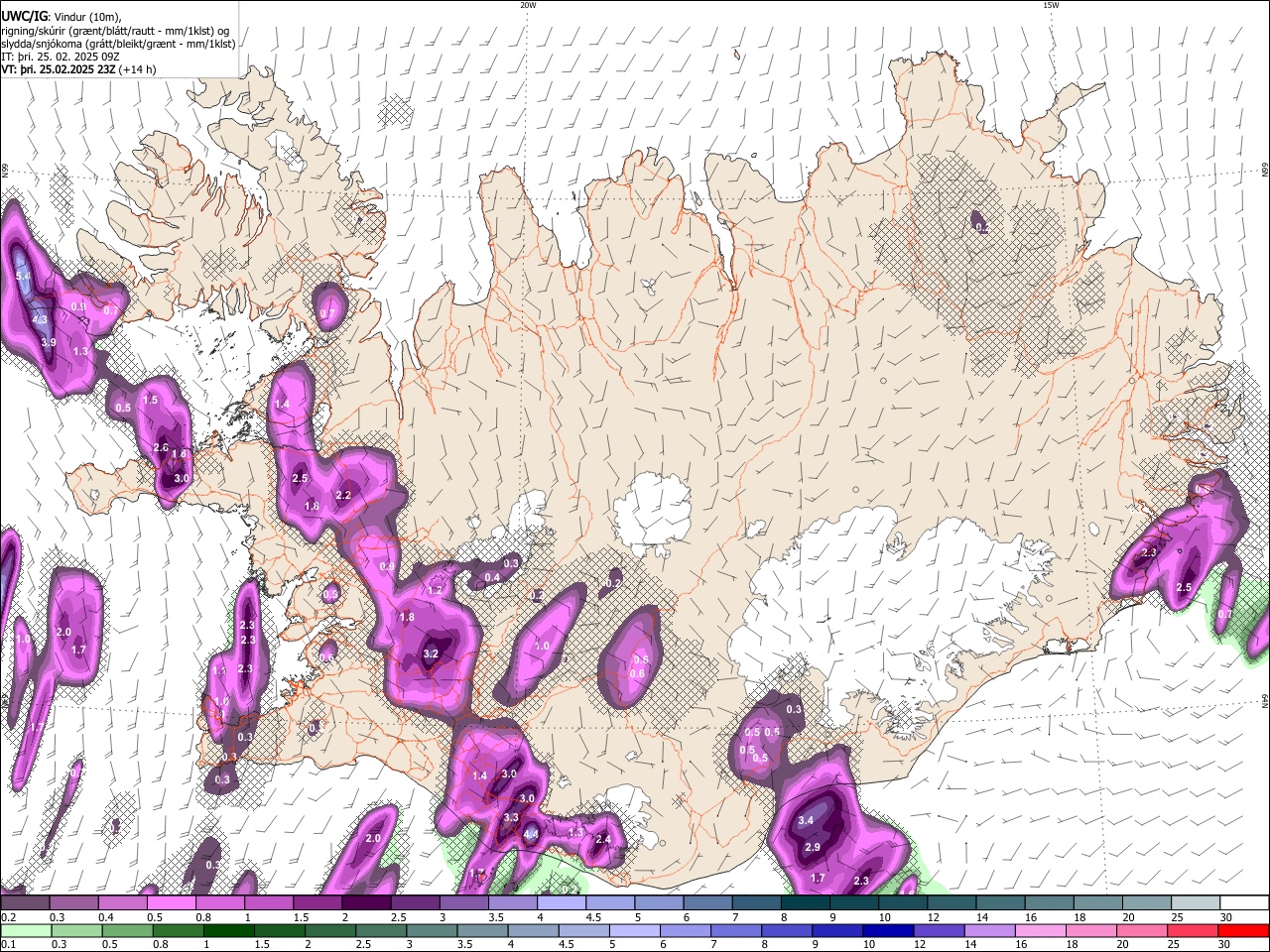Click the dusky purple swatch between 0.2 and 0.3
The width and height of the screenshot is (1270, 952).
[x=25, y=902]
